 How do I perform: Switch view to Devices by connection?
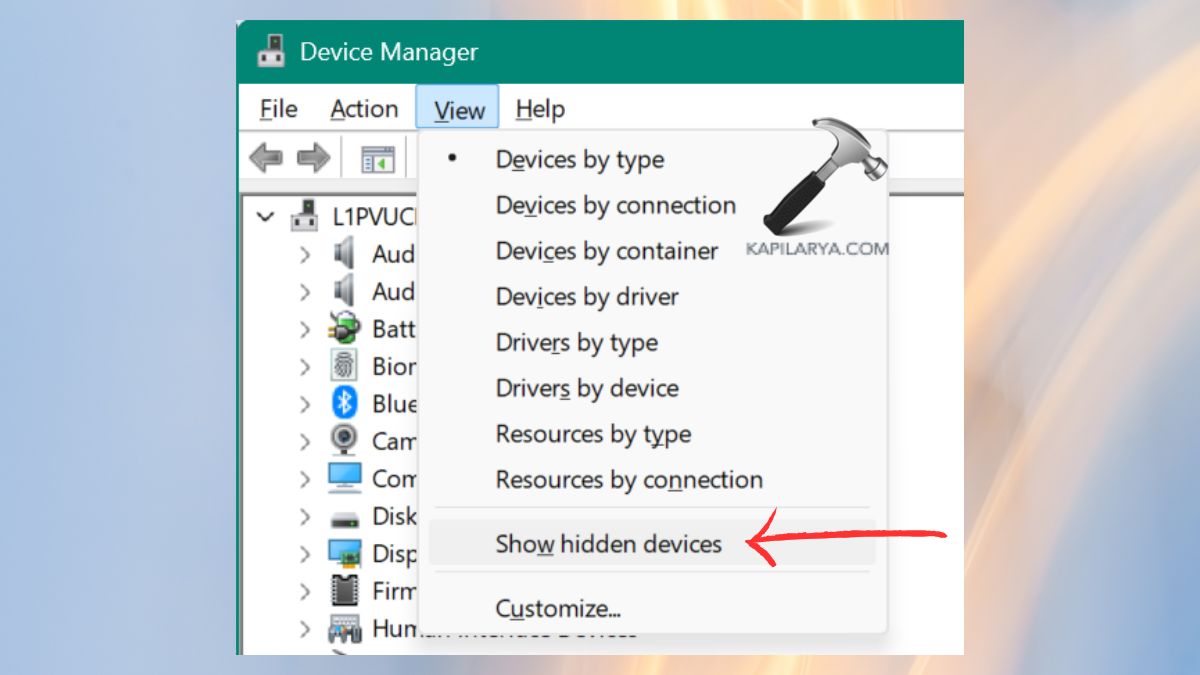(x=615, y=205)
